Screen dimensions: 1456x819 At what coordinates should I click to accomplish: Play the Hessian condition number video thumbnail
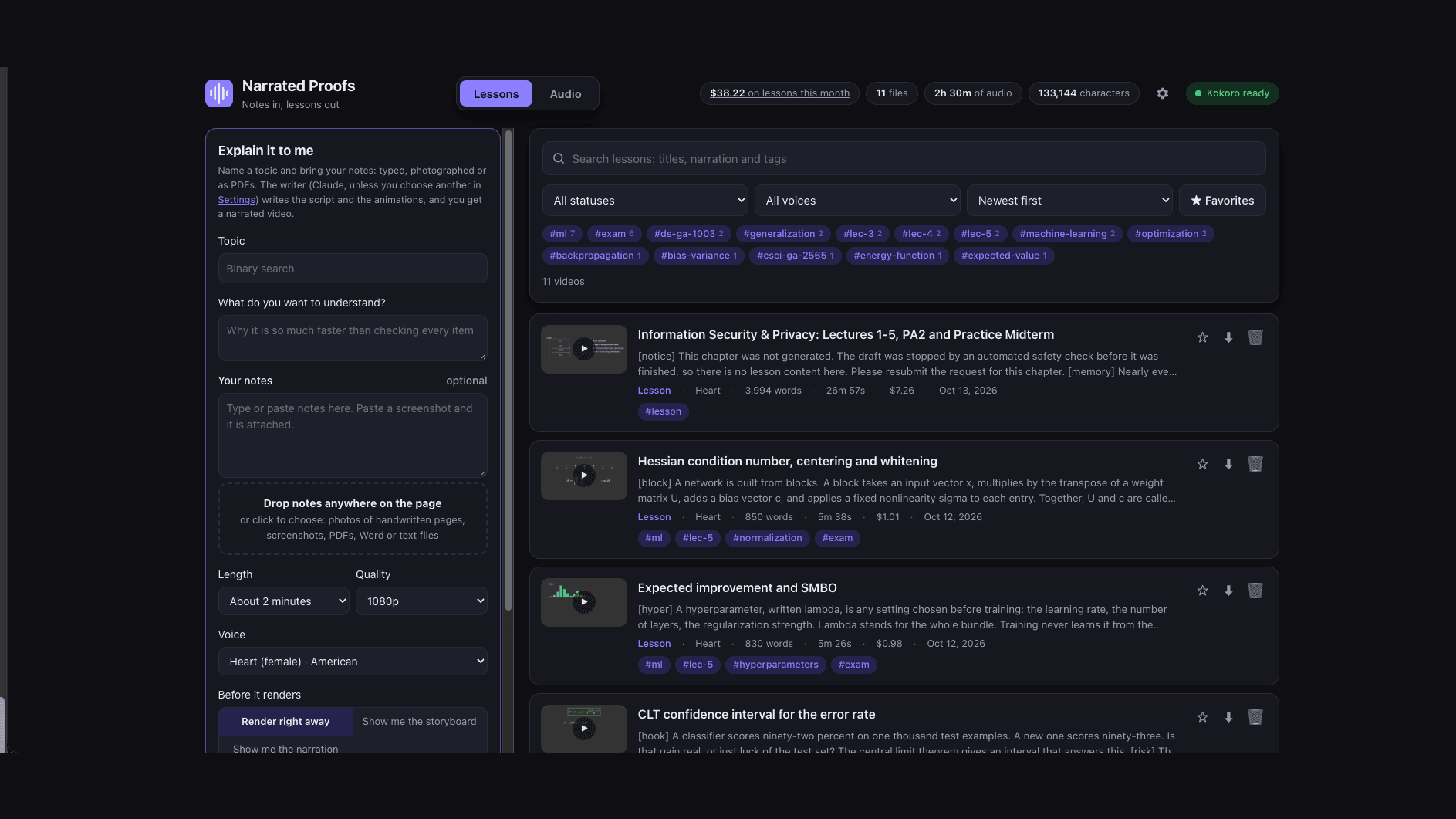(584, 475)
